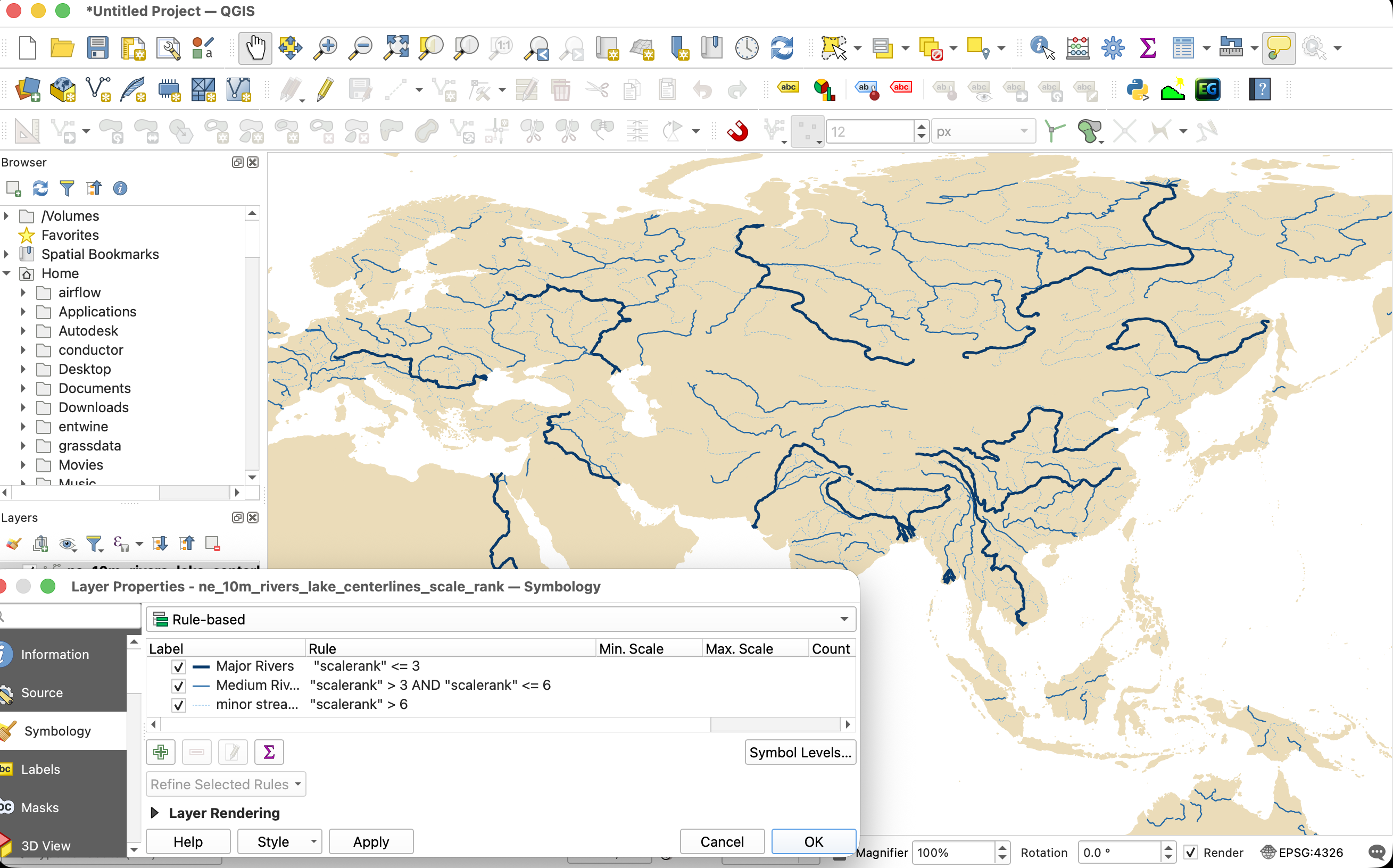Refresh the map canvas
This screenshot has height=868, width=1393.
pyautogui.click(x=782, y=48)
